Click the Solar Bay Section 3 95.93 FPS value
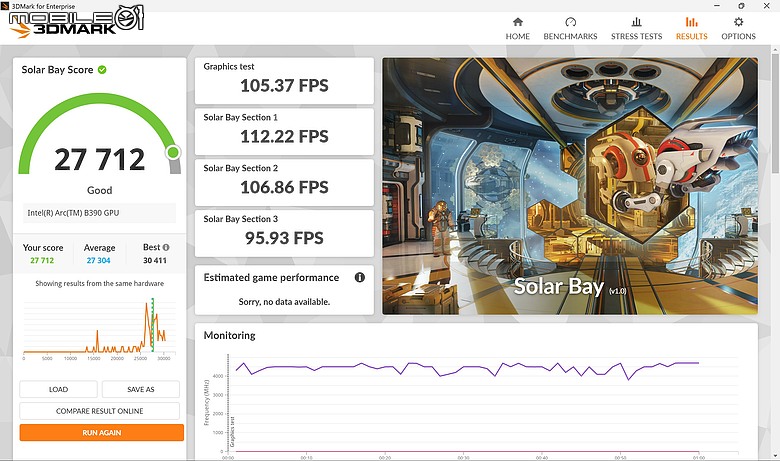 pyautogui.click(x=284, y=238)
